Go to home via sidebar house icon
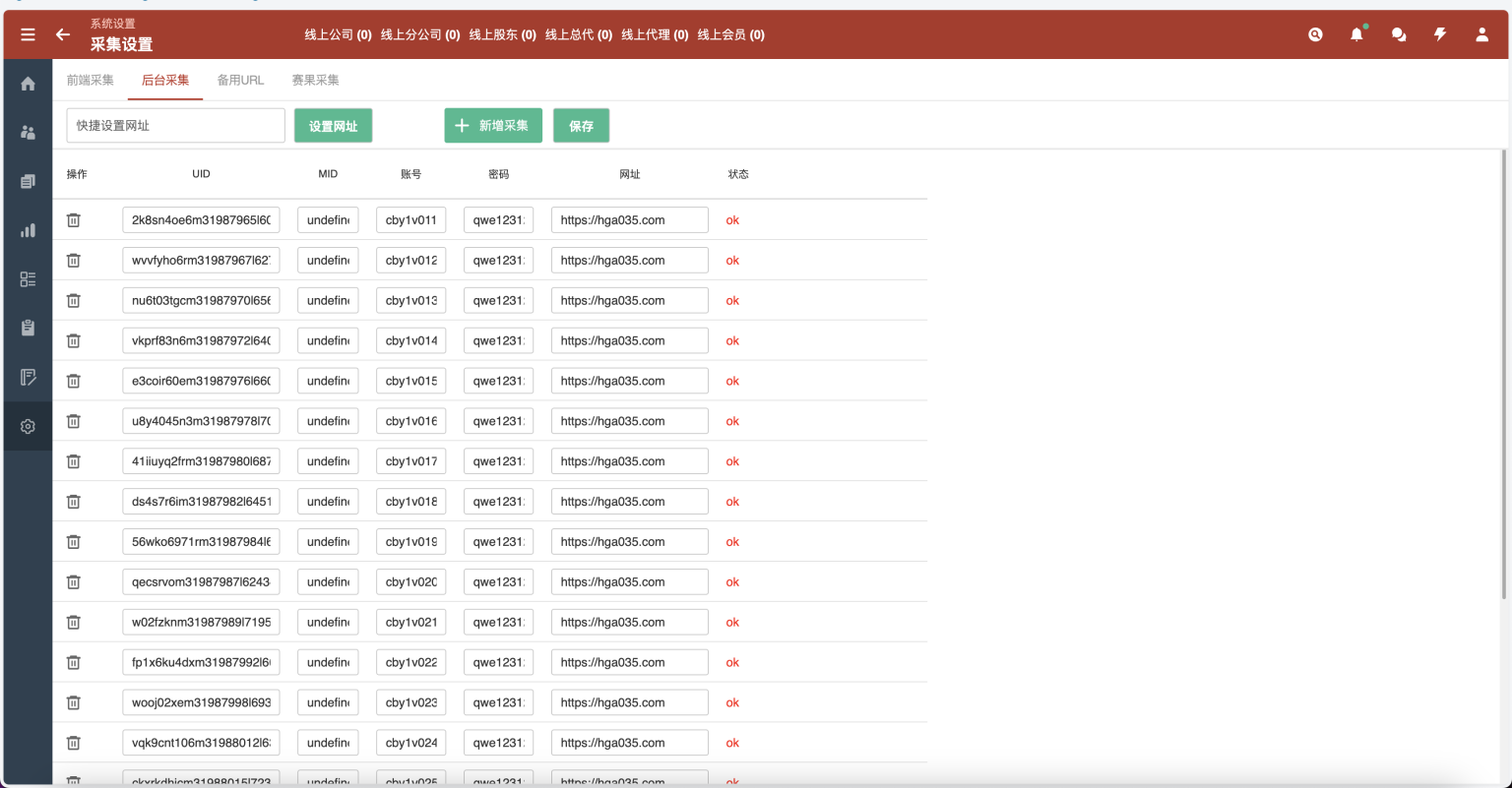This screenshot has height=788, width=1512. [x=28, y=84]
